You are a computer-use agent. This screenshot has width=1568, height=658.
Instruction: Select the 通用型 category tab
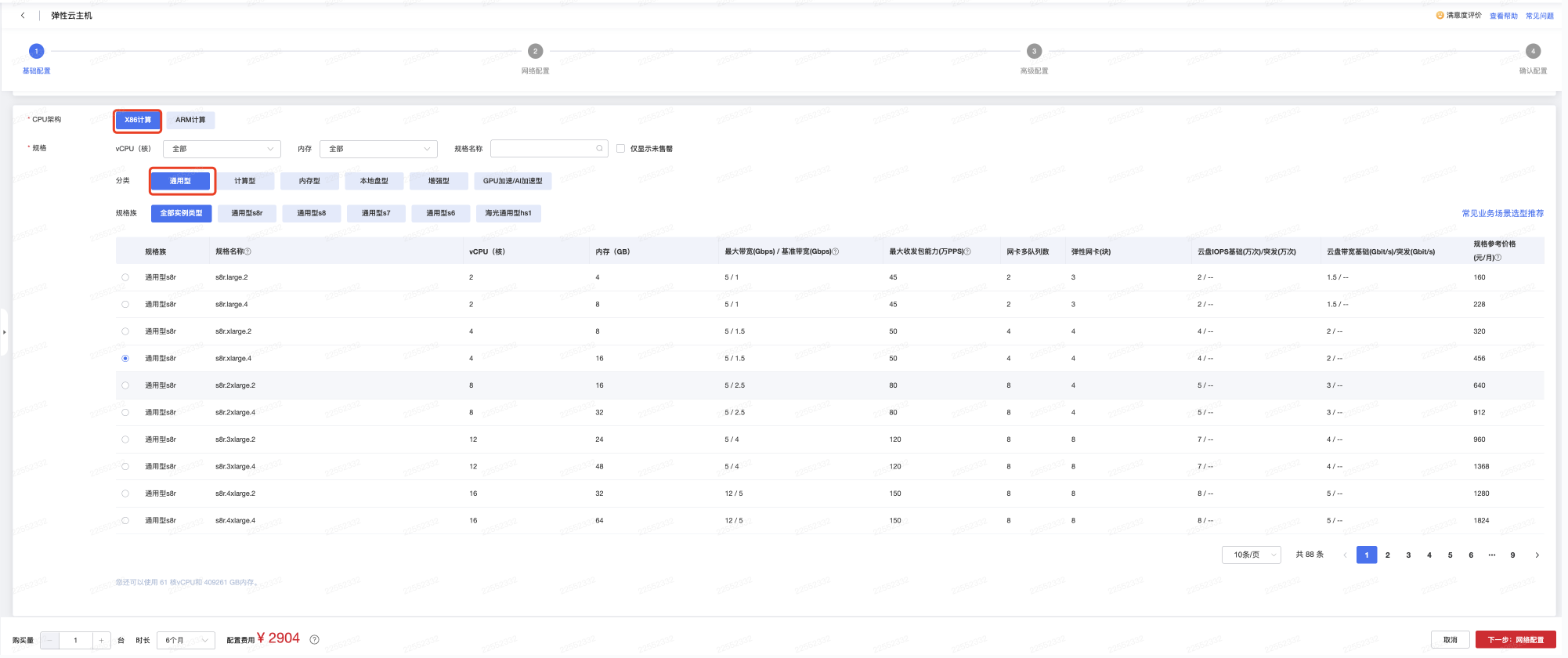point(180,181)
